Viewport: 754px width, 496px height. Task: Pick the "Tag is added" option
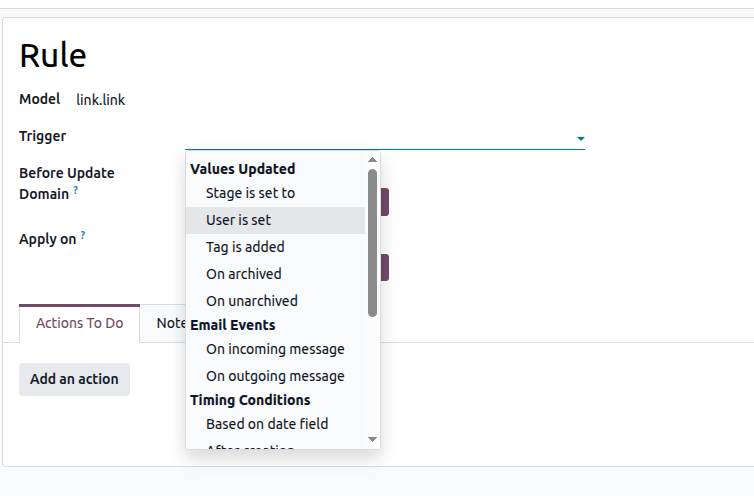coord(245,247)
